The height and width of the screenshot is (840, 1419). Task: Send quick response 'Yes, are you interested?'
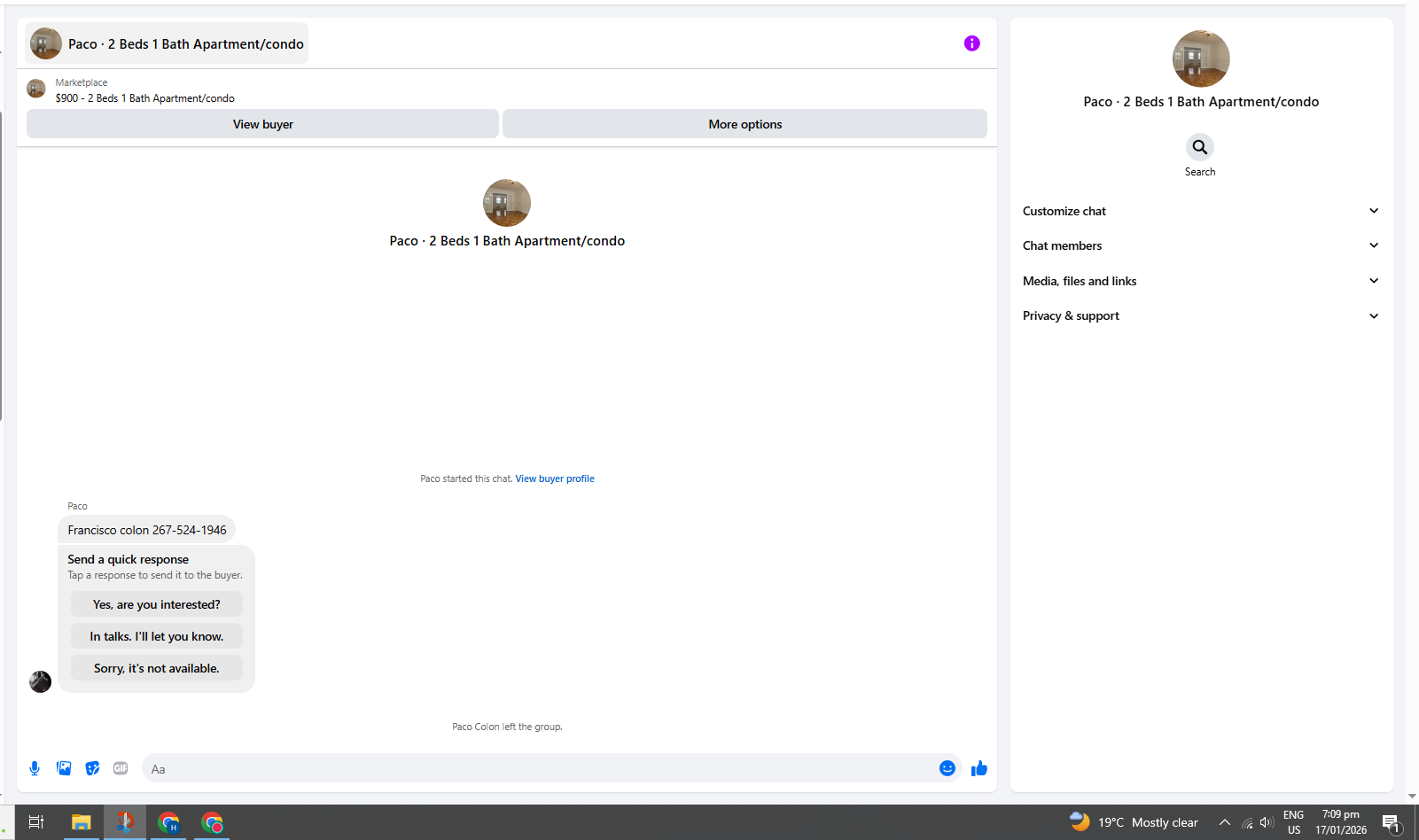click(157, 604)
